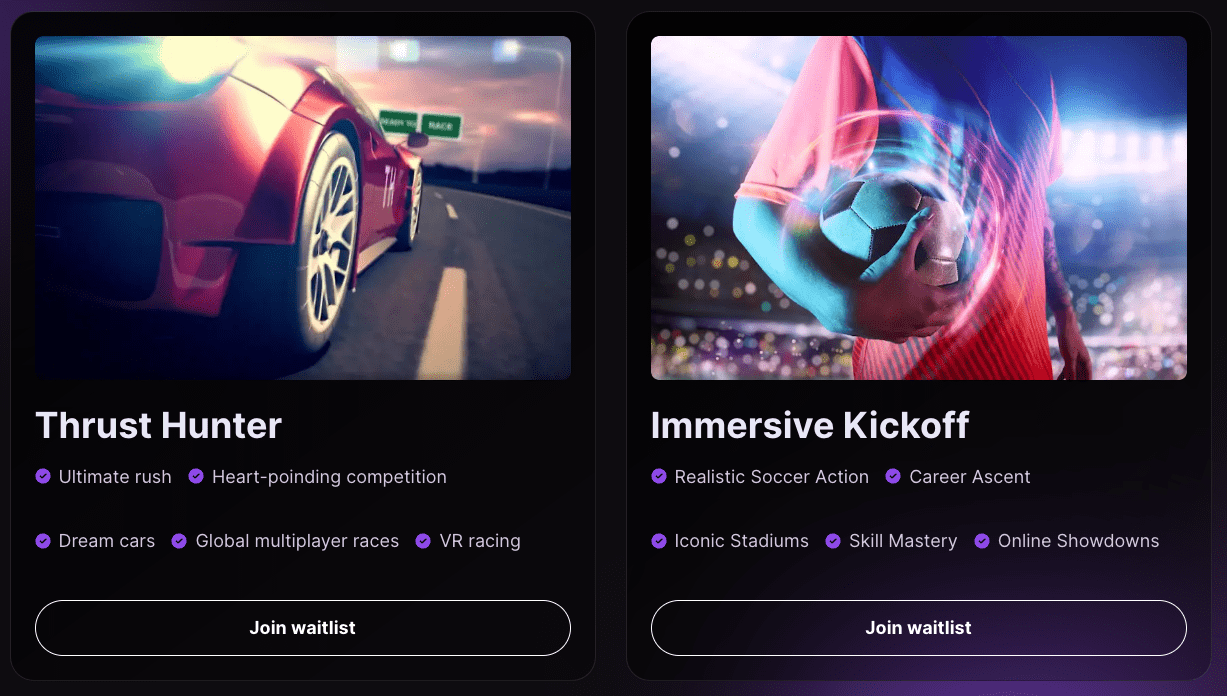
Task: Join the Thrust Hunter waitlist
Action: (303, 628)
